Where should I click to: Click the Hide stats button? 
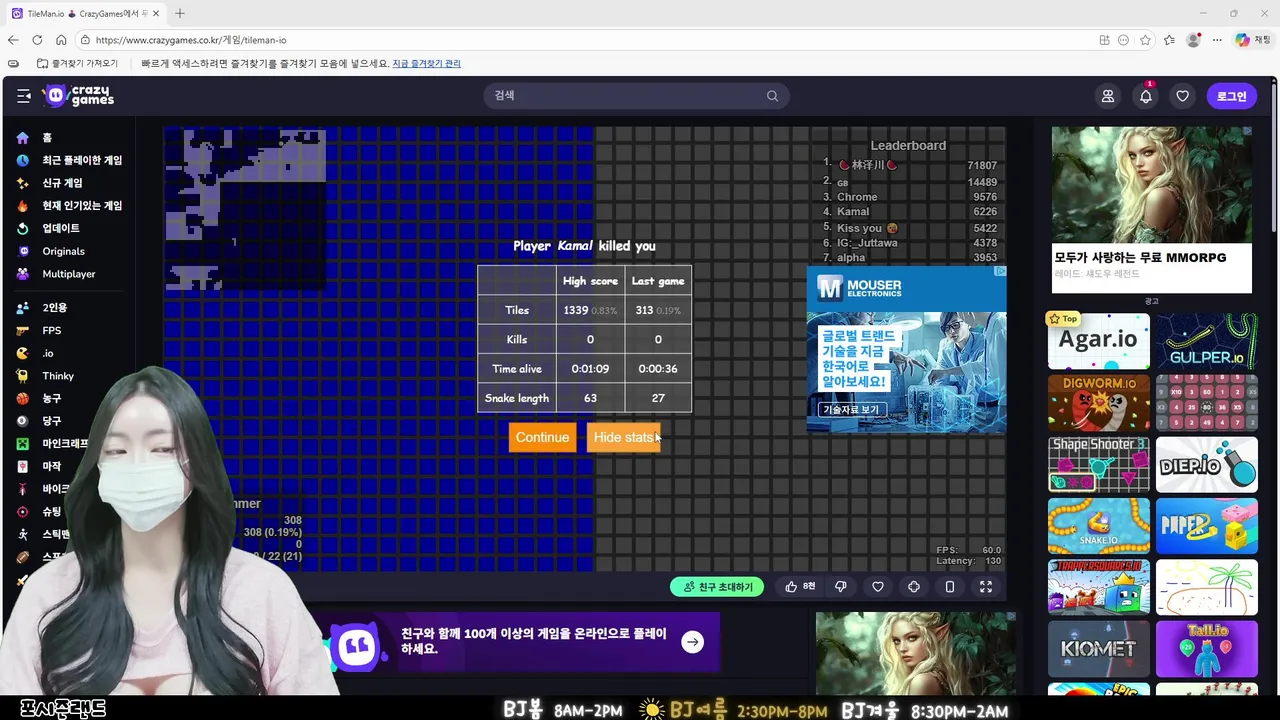(x=623, y=437)
